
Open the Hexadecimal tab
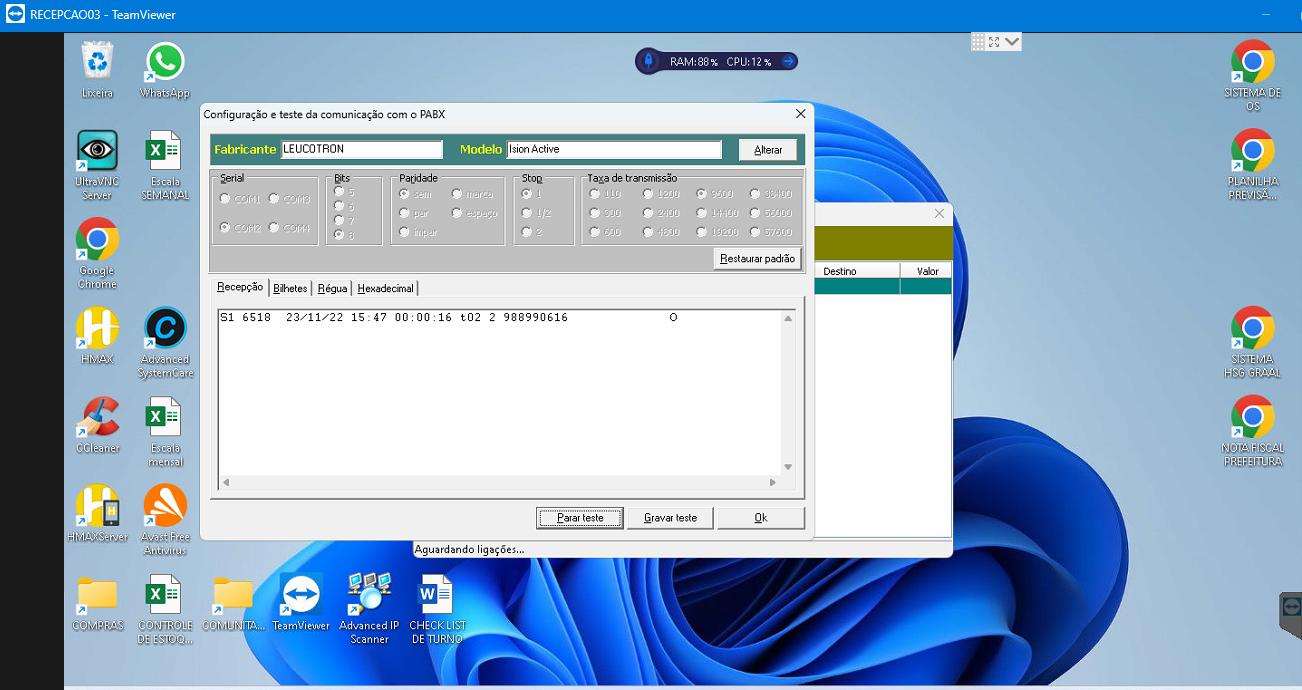385,288
